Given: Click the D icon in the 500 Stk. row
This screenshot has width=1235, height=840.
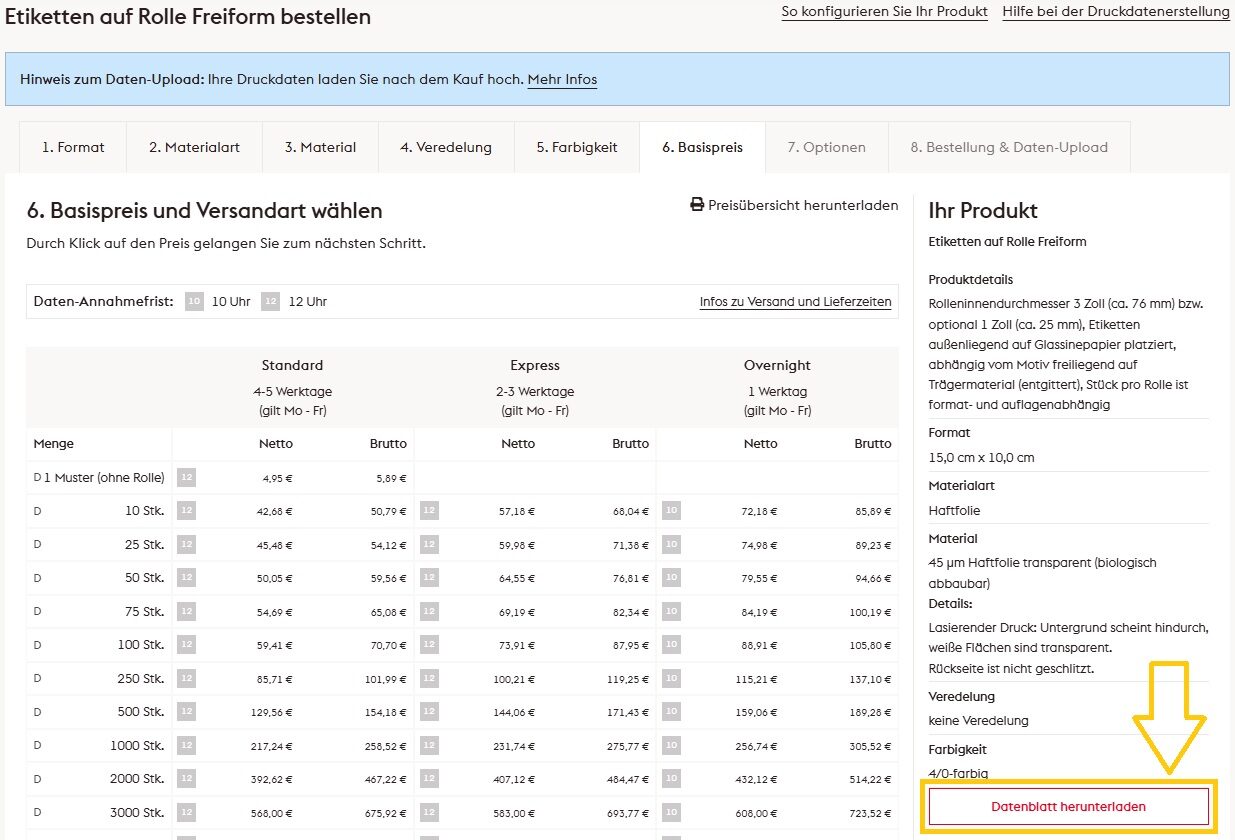Looking at the screenshot, I should click(x=38, y=712).
